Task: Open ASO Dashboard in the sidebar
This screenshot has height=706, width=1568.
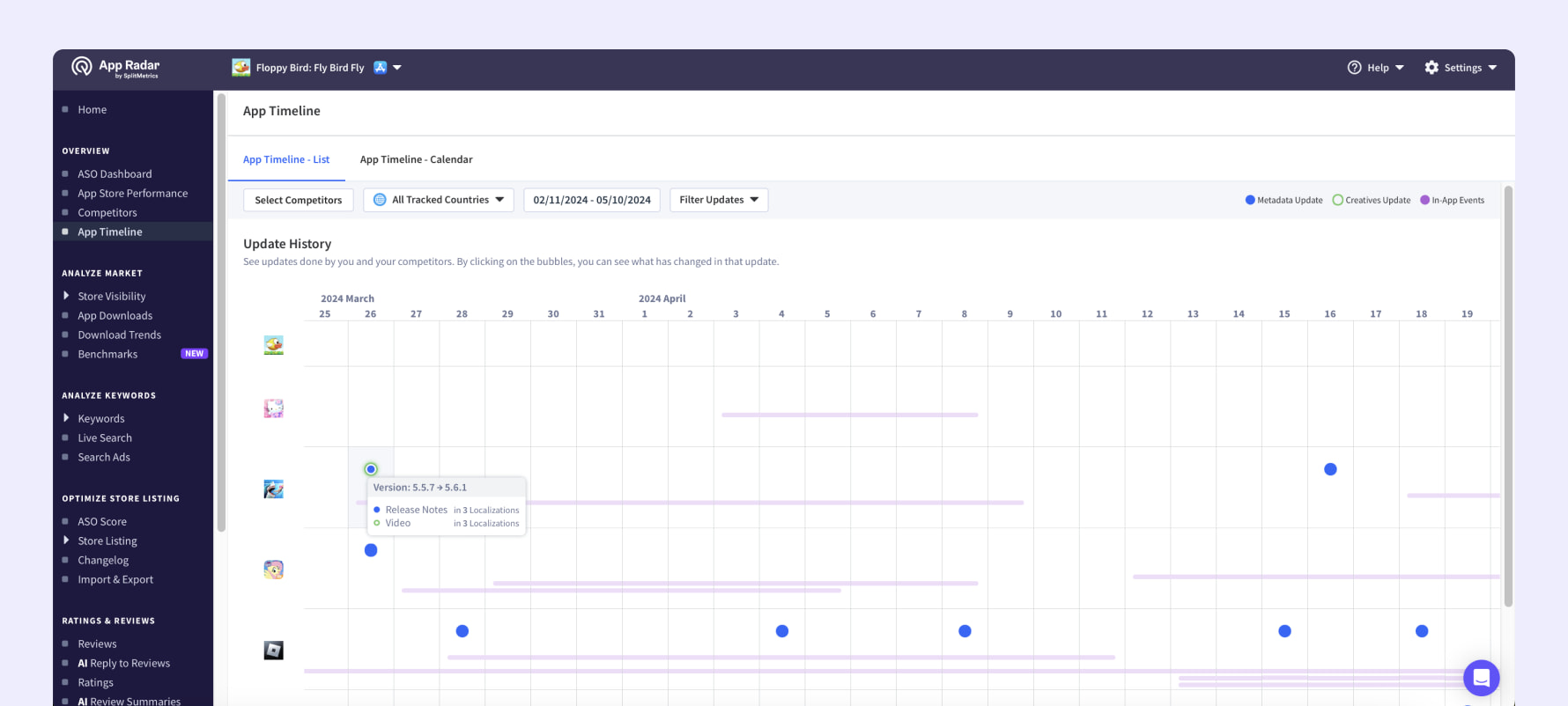Action: point(115,174)
